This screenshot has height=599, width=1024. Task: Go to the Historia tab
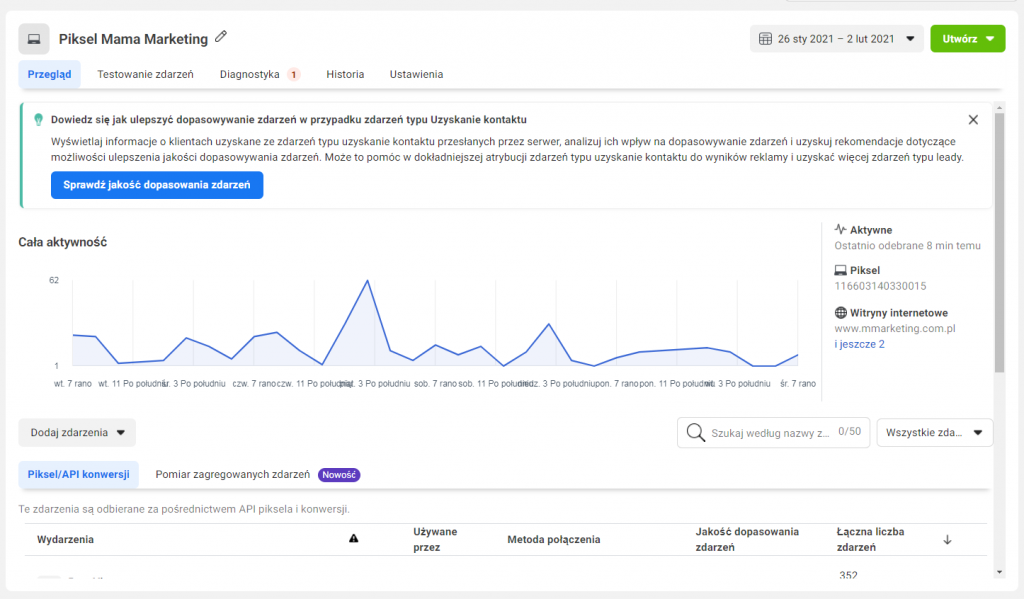[345, 74]
